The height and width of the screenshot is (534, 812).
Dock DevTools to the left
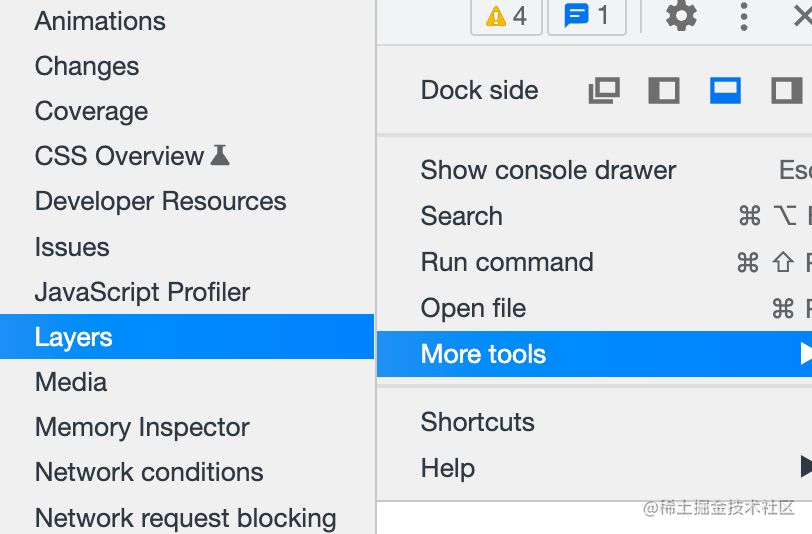point(663,91)
